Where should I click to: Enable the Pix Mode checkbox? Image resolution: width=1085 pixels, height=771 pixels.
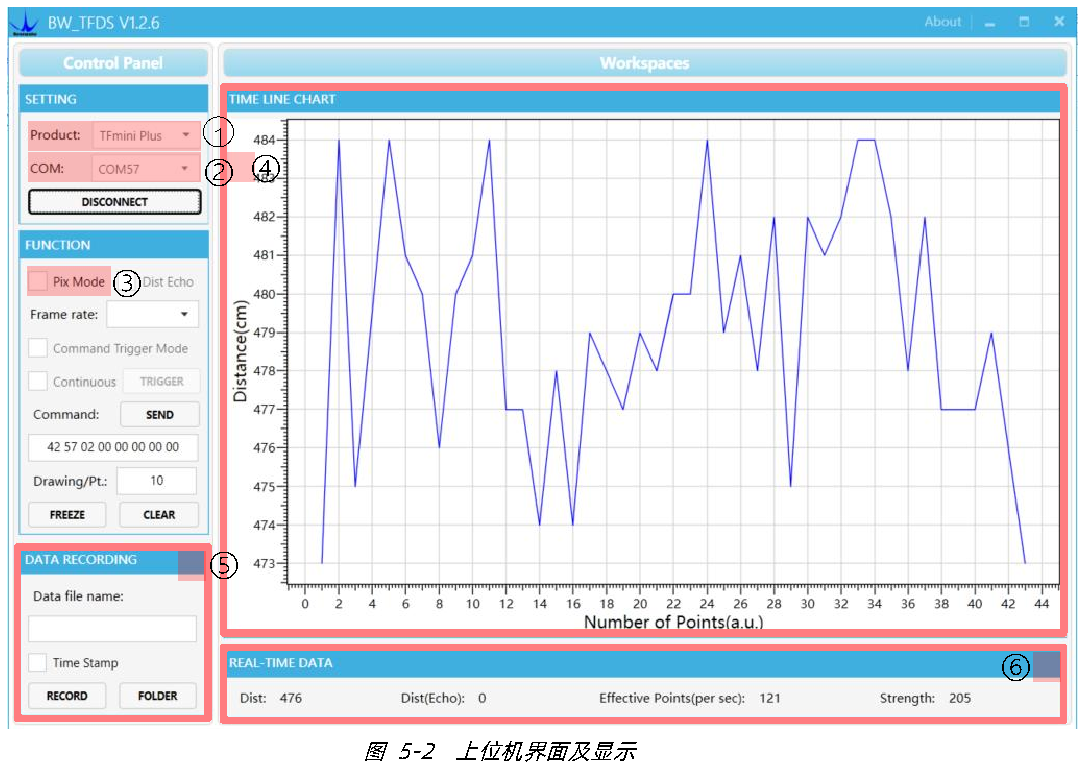[x=38, y=282]
